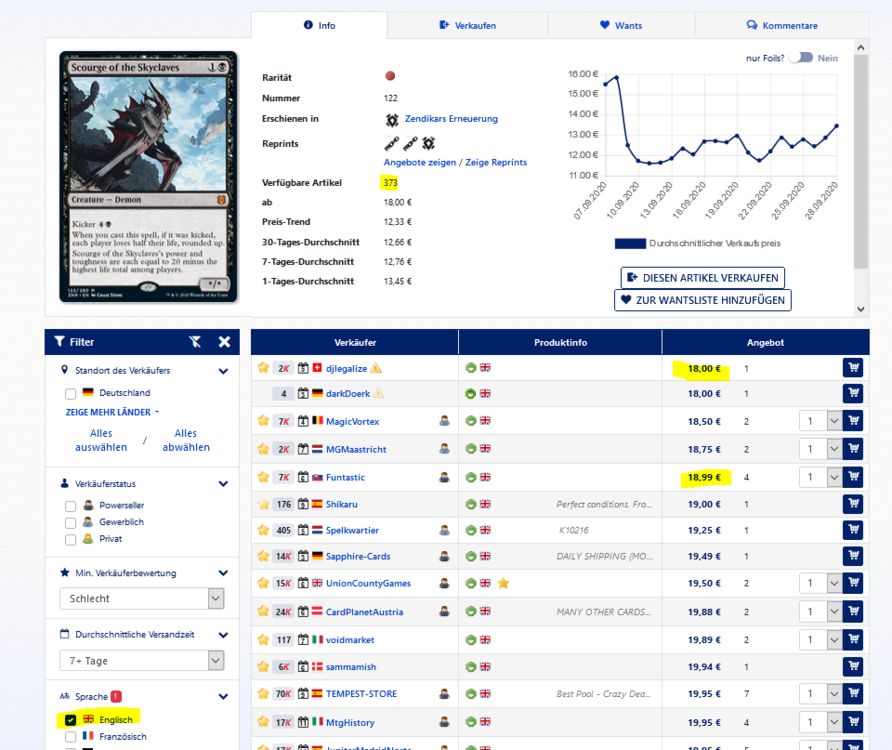Close the Filter panel with X
Screen dimensions: 892x750
coord(224,342)
